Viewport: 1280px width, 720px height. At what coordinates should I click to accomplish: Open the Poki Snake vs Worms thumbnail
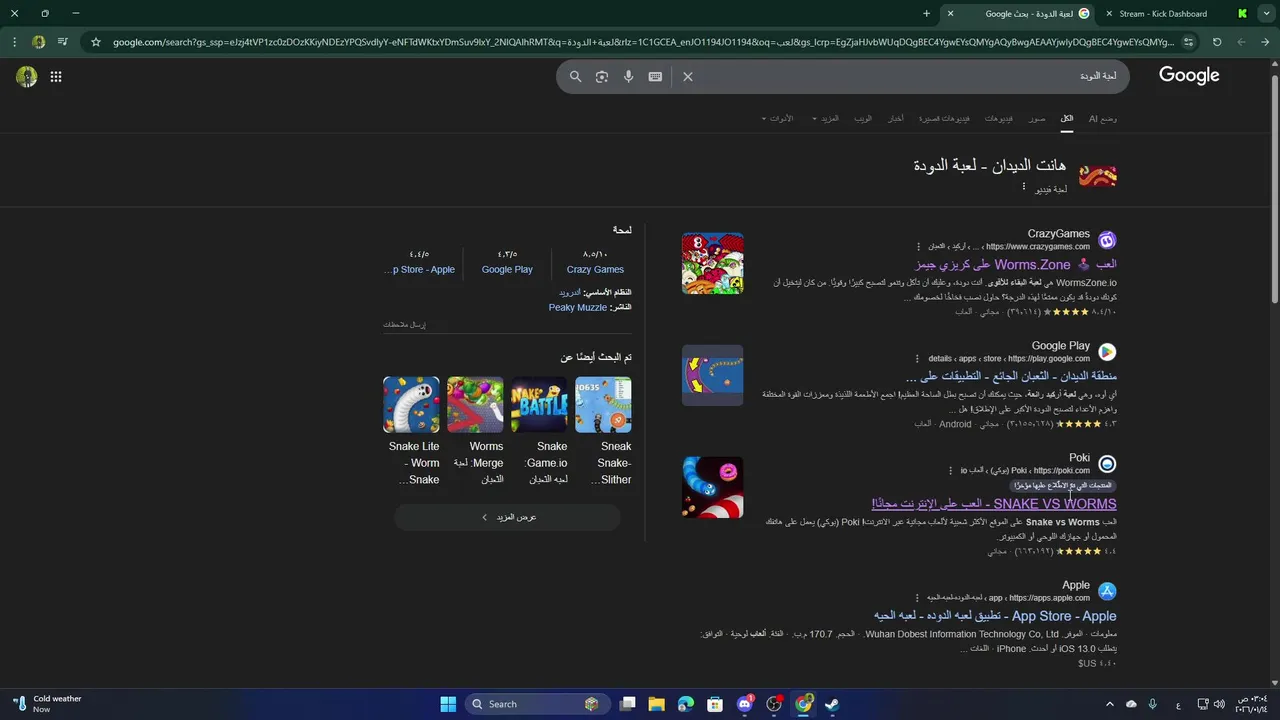click(713, 487)
